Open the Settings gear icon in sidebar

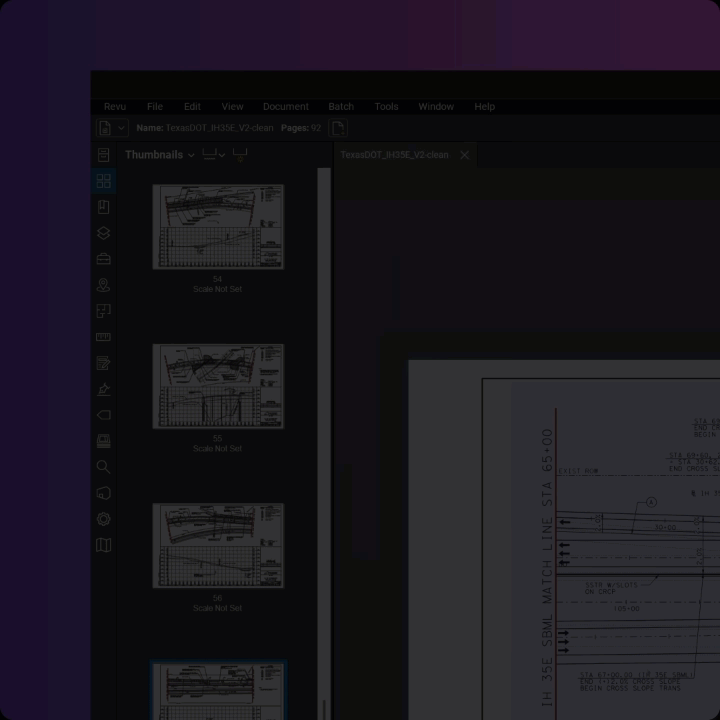point(104,519)
